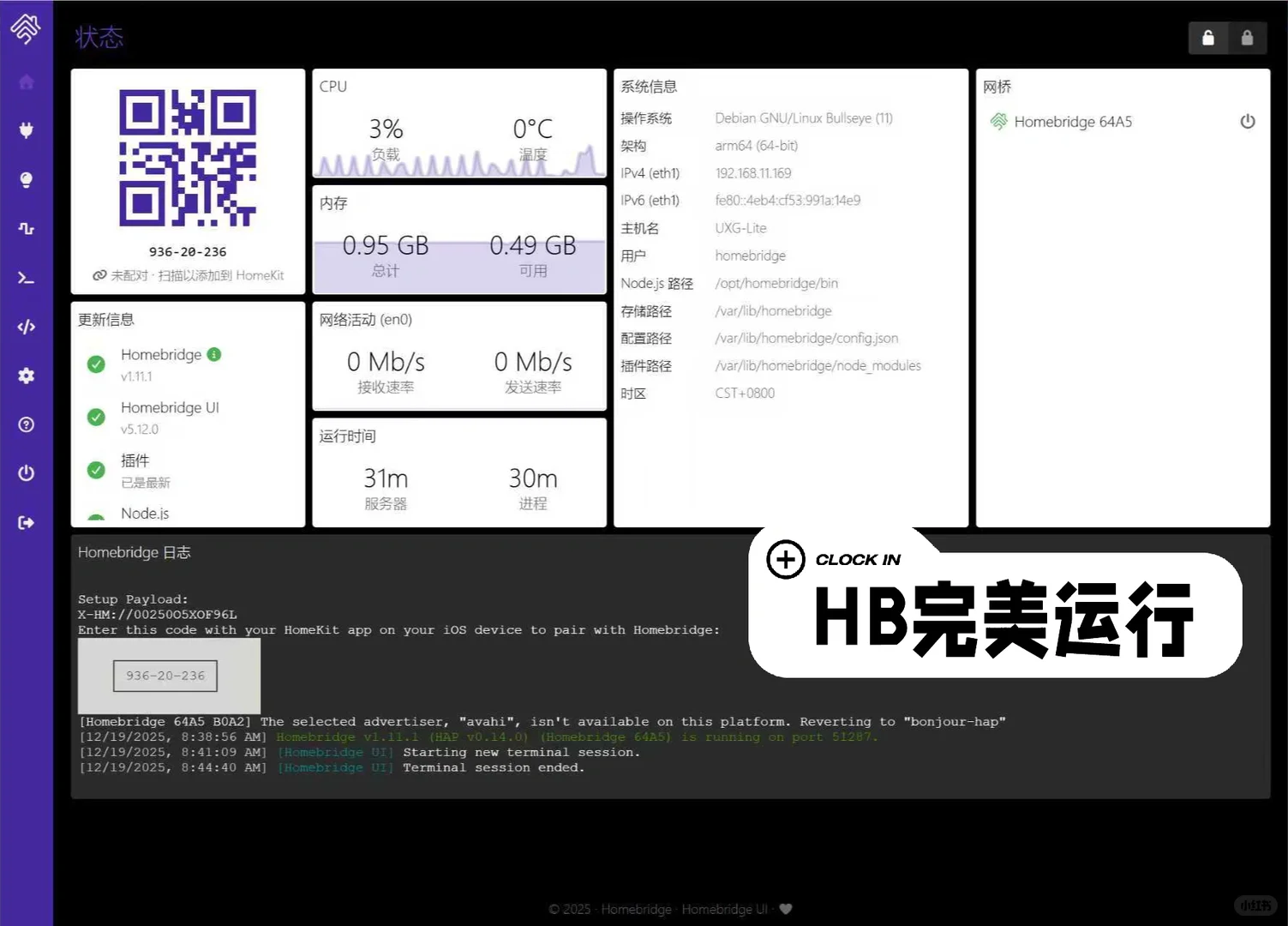The width and height of the screenshot is (1288, 926).
Task: Lock the dashboard layout with the closed padlock
Action: click(x=1248, y=38)
